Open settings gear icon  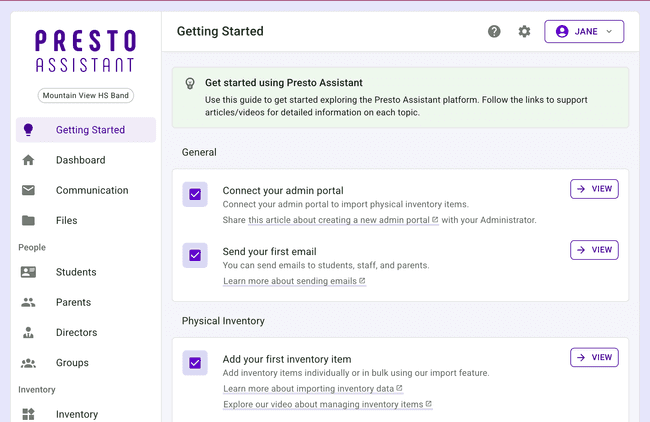pyautogui.click(x=524, y=32)
